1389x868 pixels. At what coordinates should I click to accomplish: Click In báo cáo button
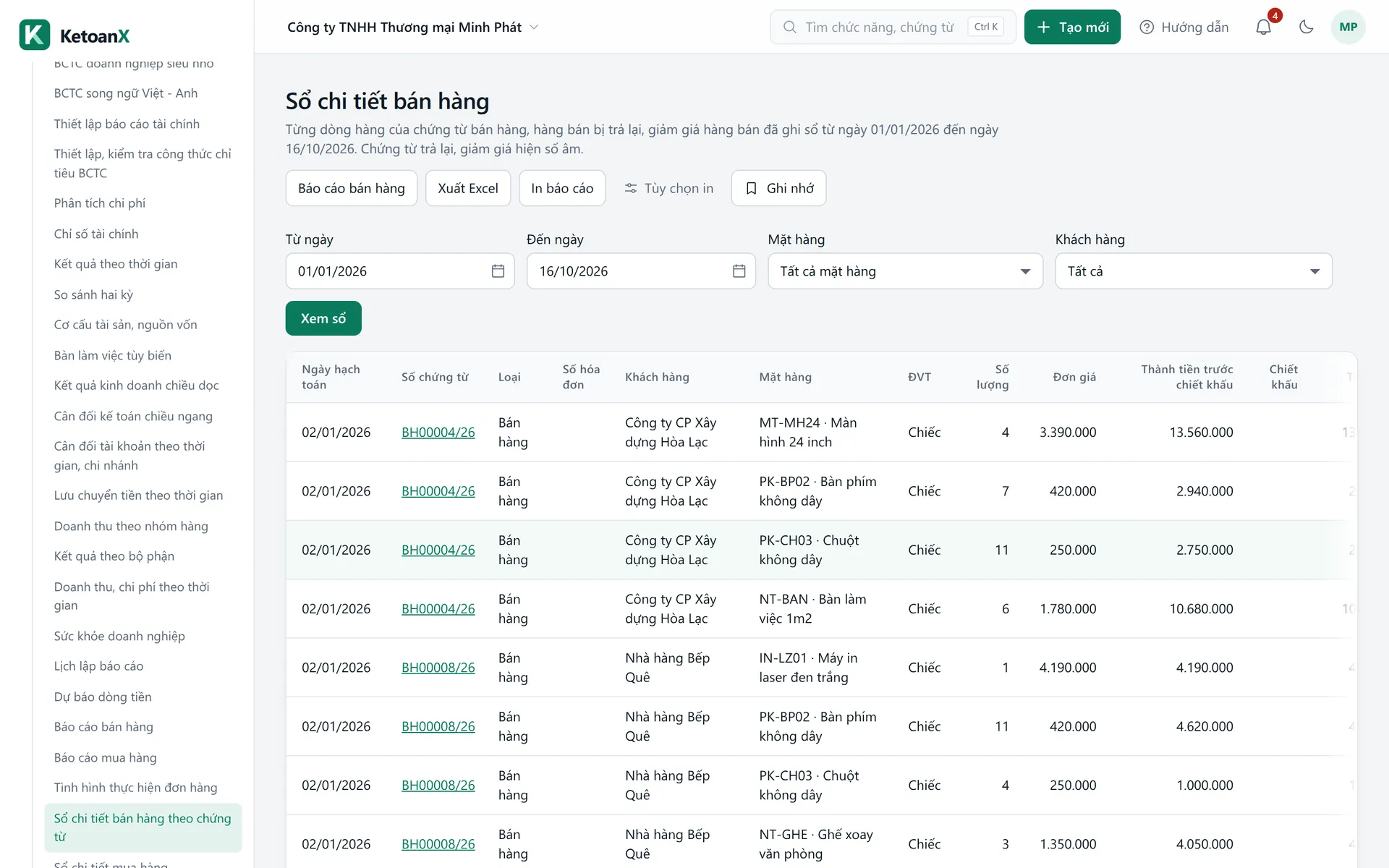[562, 188]
